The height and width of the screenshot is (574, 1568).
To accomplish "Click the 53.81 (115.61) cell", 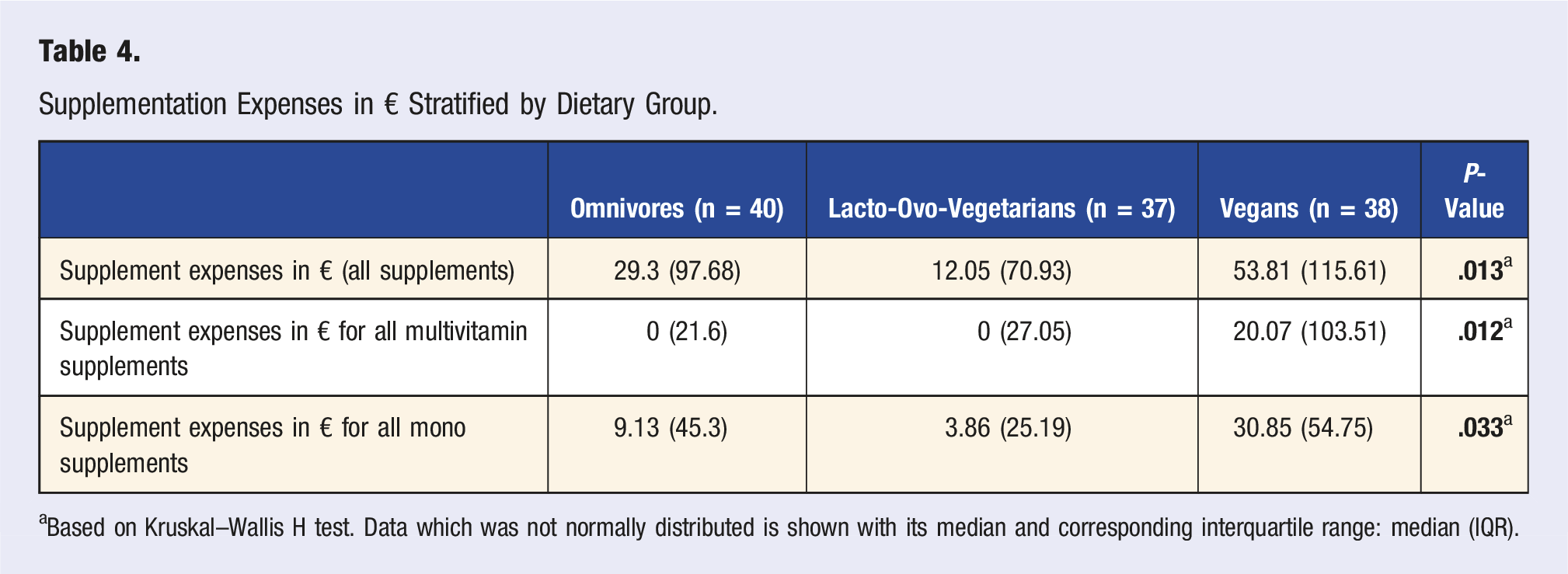I will point(1309,270).
